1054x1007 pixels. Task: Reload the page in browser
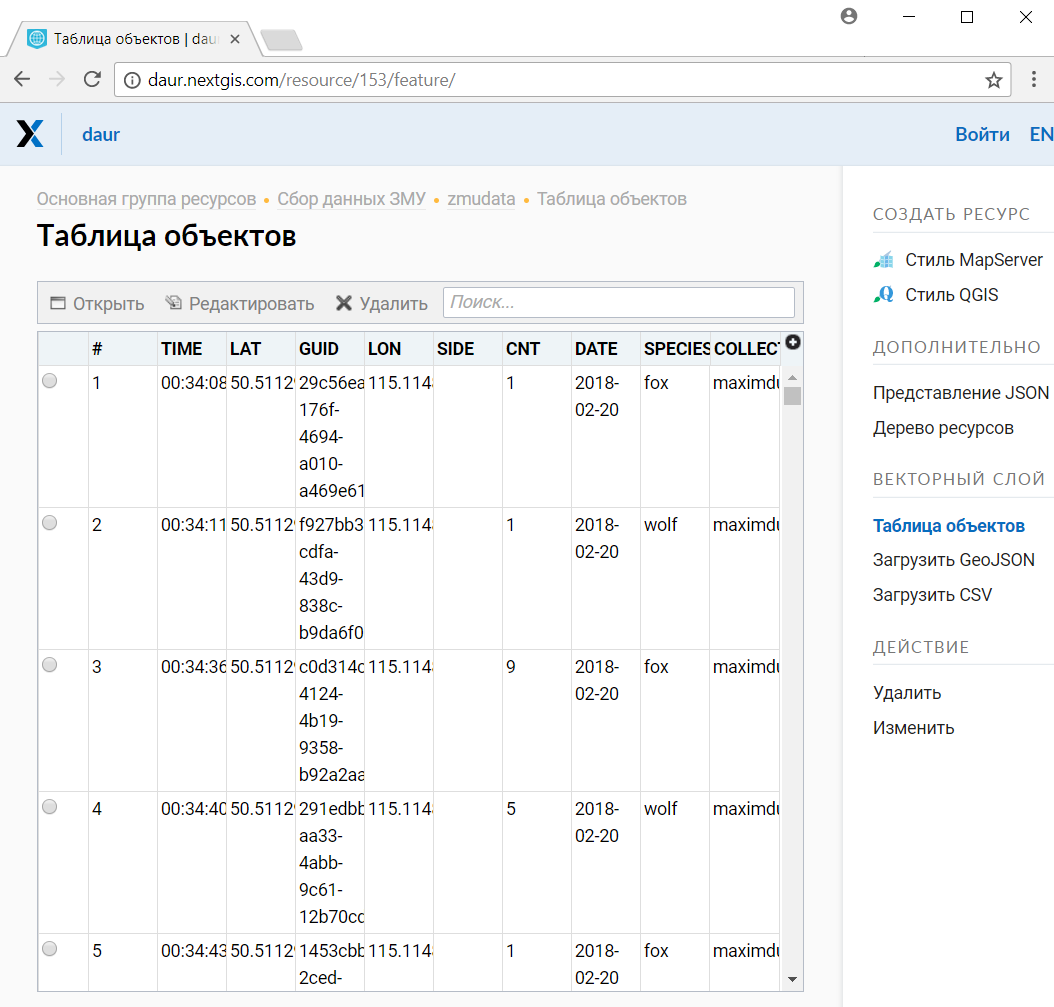(92, 80)
